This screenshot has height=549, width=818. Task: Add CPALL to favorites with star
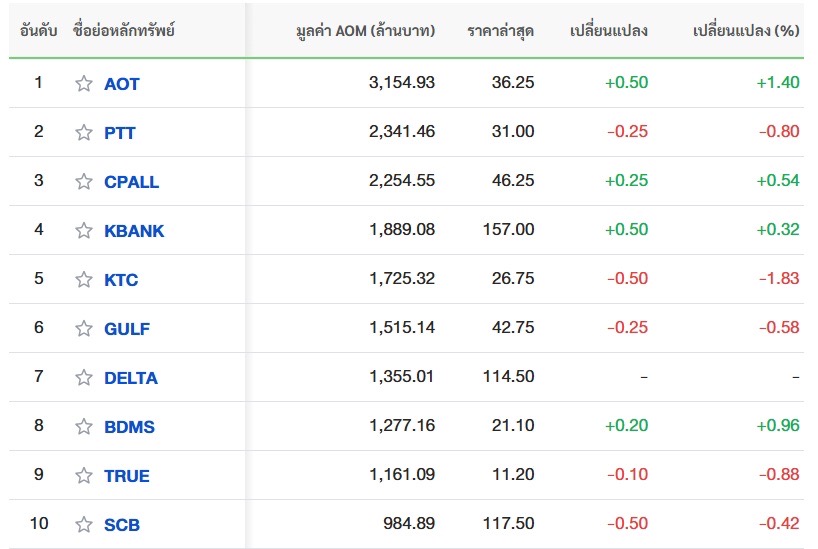click(x=84, y=182)
